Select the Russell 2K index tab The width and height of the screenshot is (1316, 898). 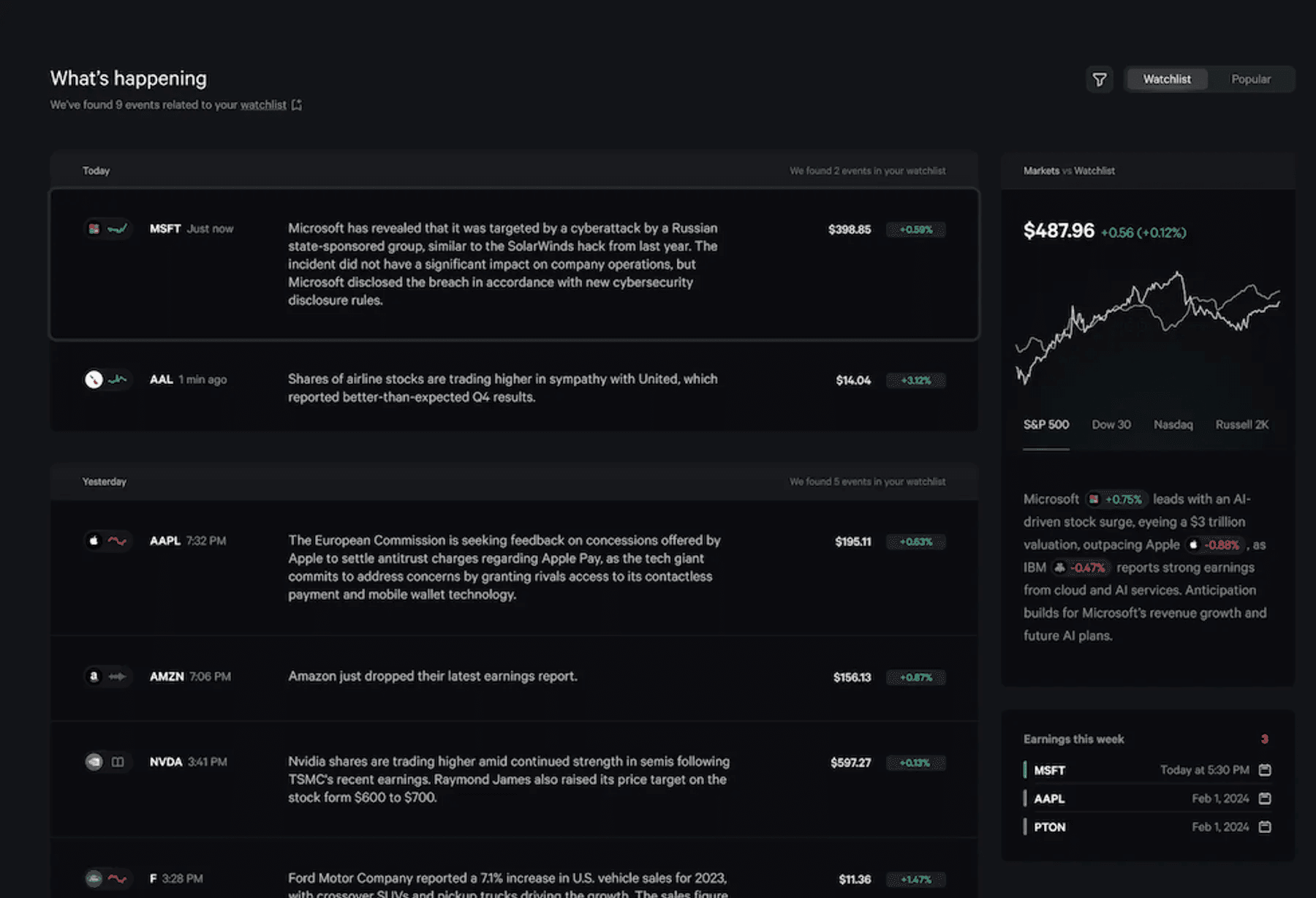(1241, 424)
